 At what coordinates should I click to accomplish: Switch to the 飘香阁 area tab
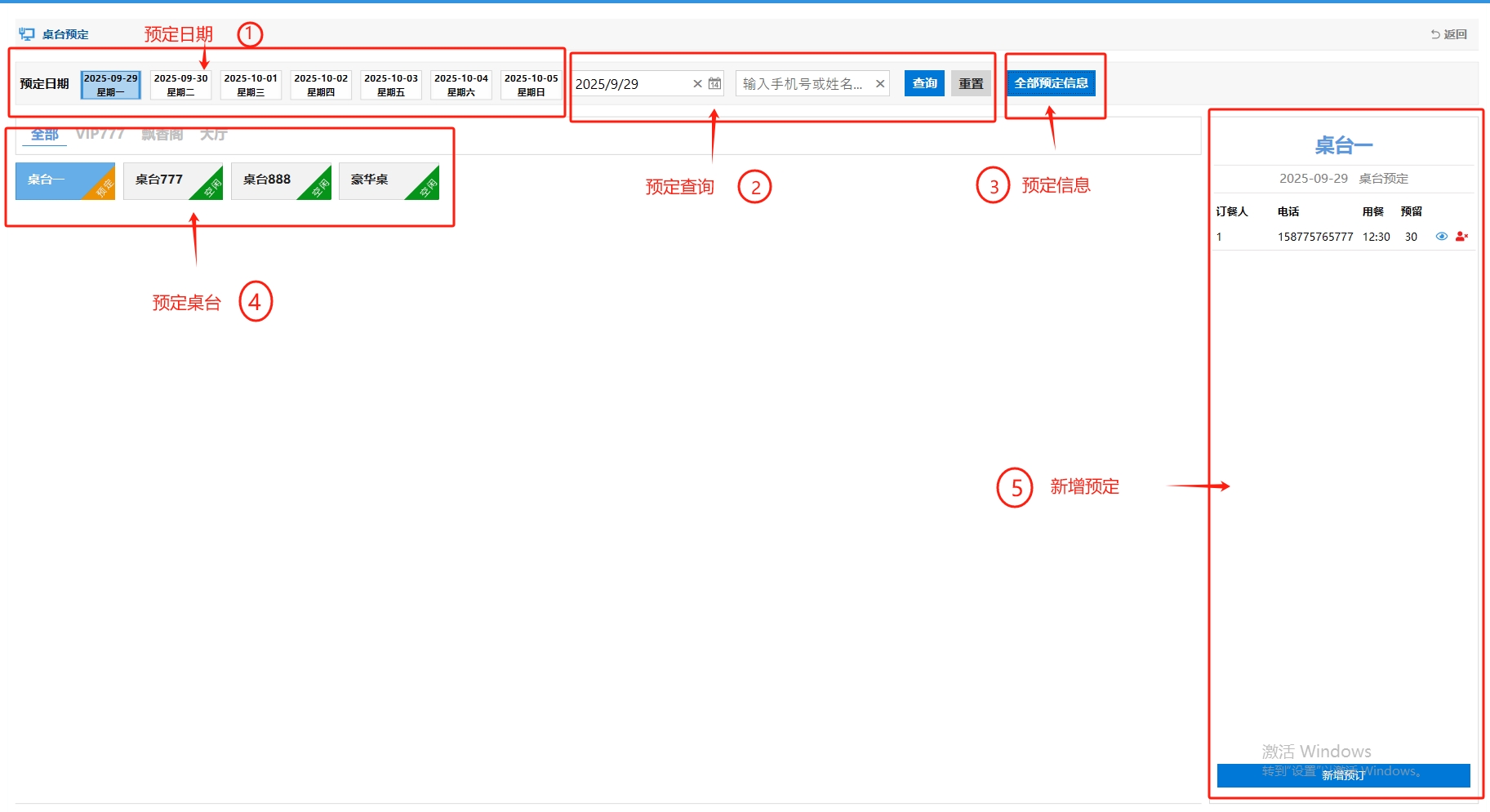(162, 134)
